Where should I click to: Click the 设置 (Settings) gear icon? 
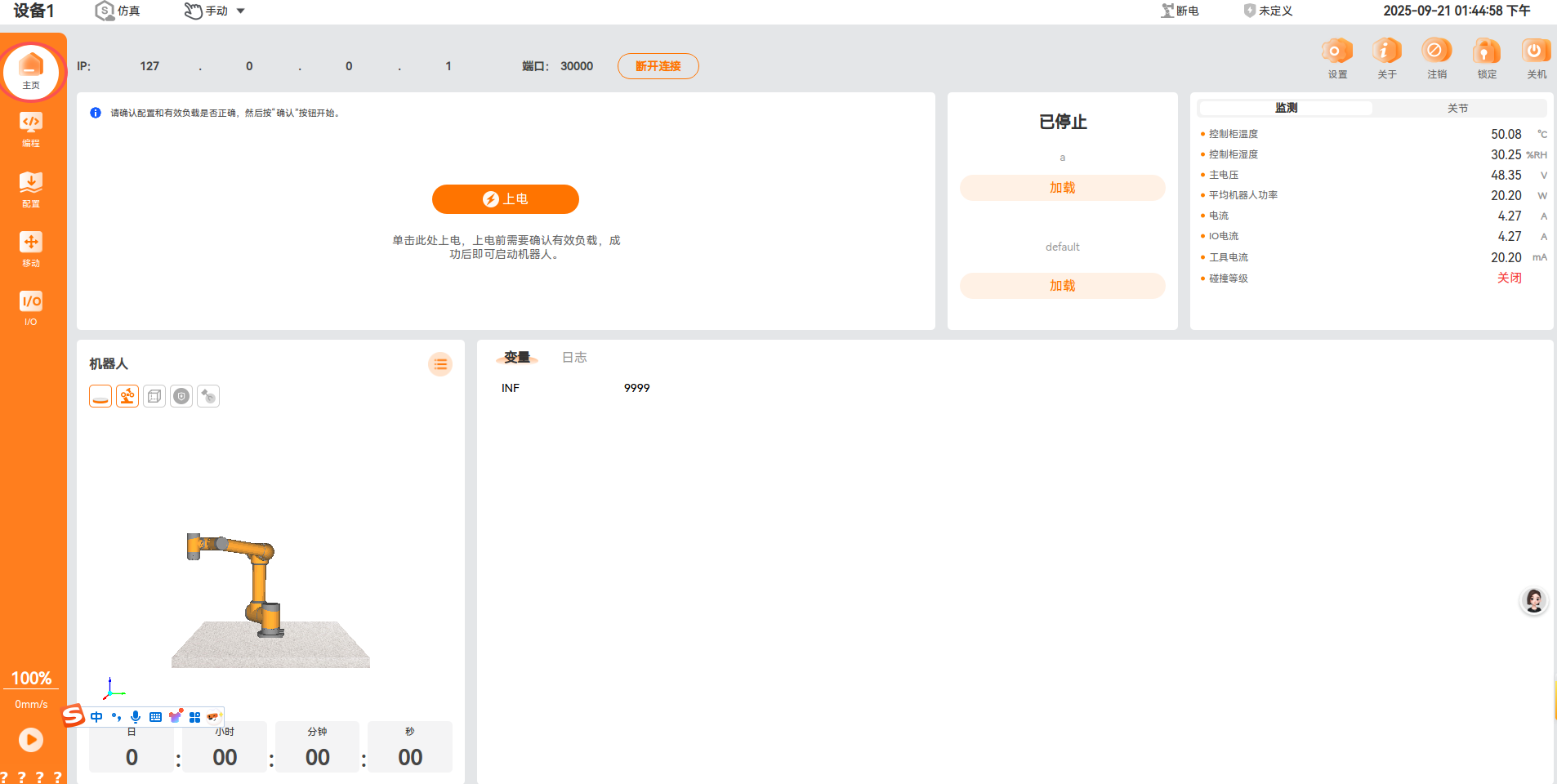[x=1337, y=57]
